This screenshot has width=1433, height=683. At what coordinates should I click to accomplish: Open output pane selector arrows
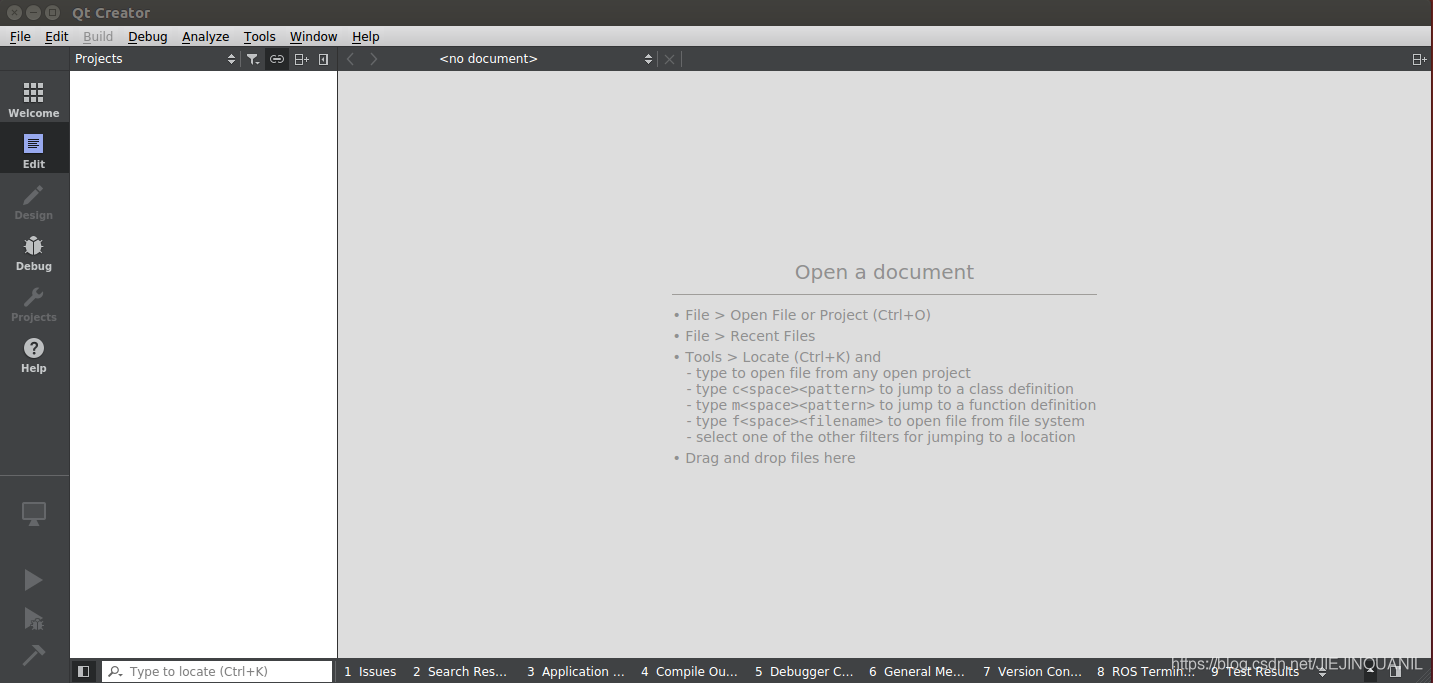(1323, 672)
